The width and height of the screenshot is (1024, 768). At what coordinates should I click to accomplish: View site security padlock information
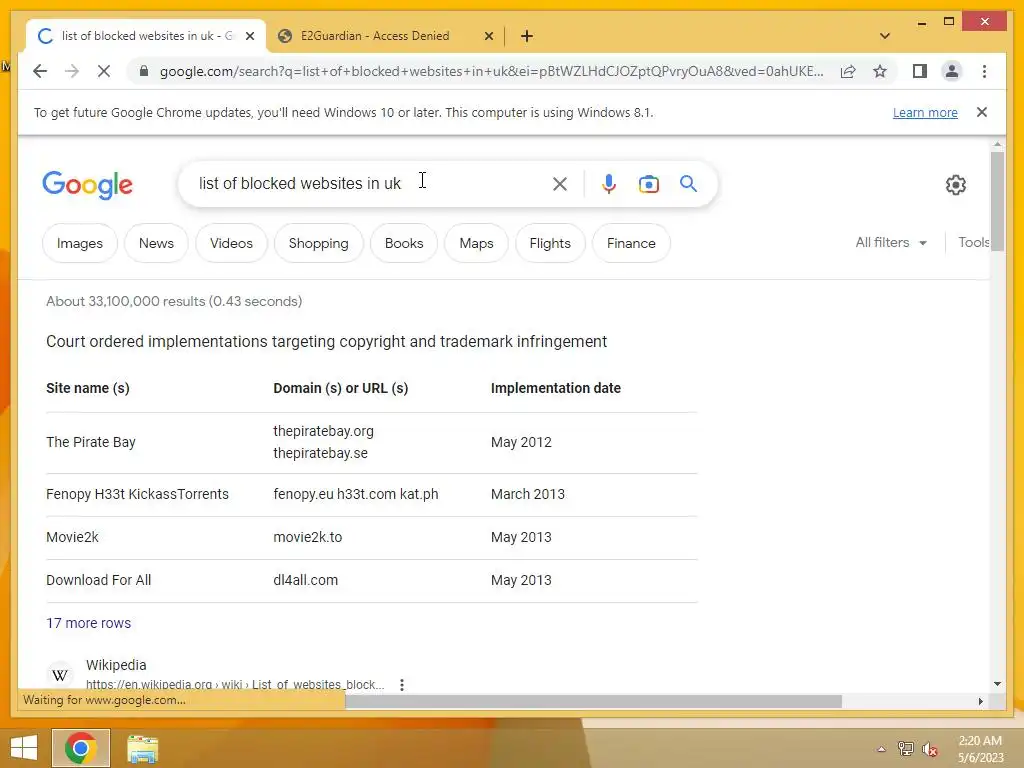tap(144, 71)
